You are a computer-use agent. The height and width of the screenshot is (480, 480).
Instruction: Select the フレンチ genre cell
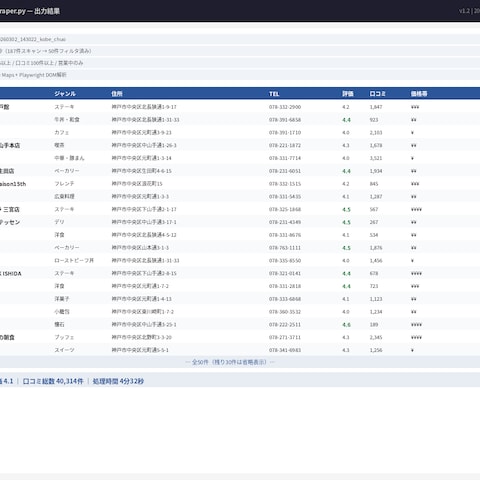pyautogui.click(x=64, y=184)
